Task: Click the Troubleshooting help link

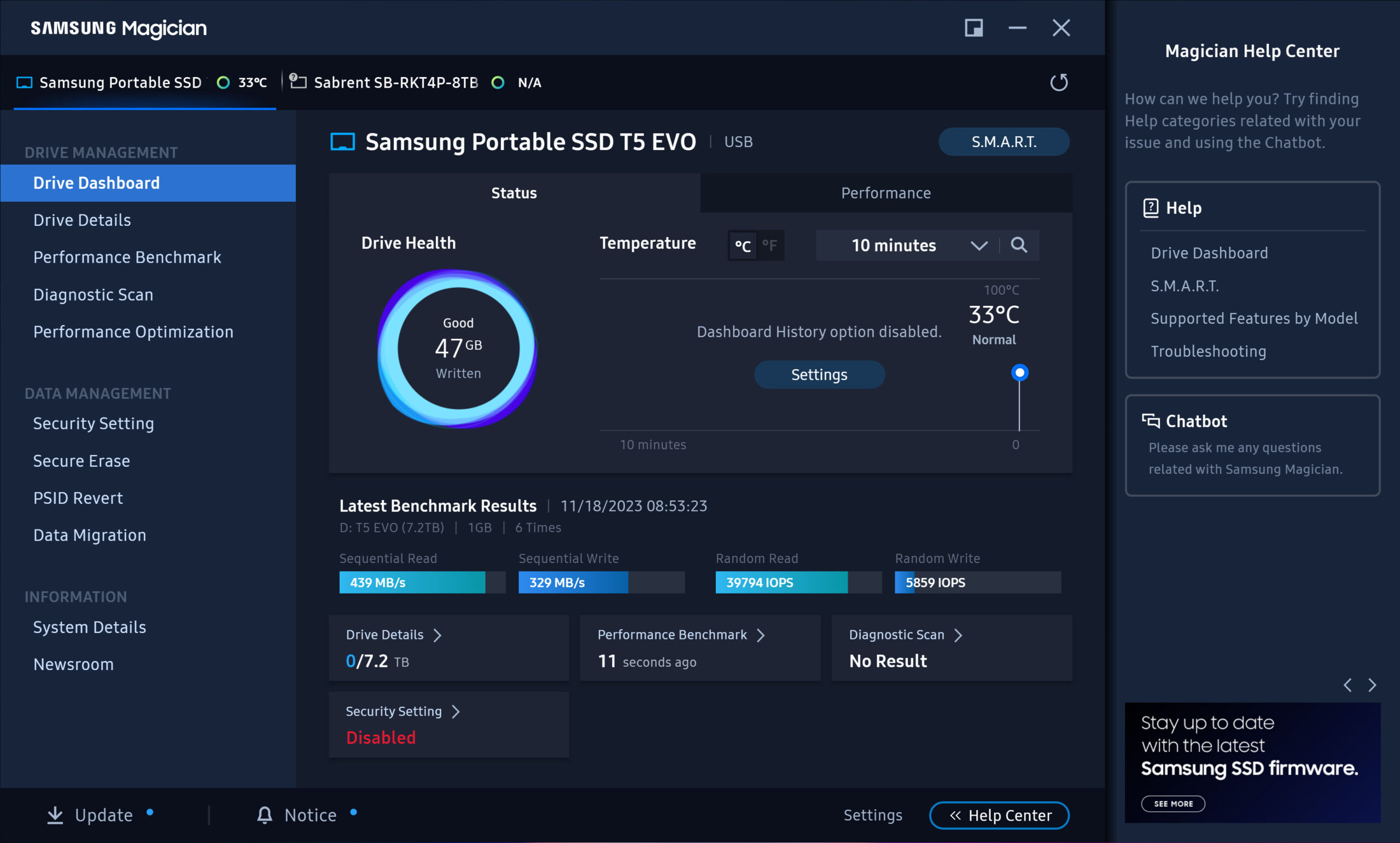Action: (x=1208, y=351)
